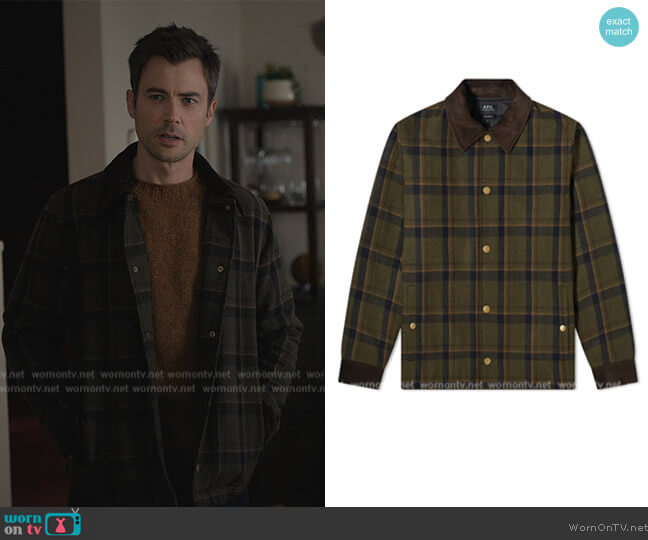Click the WornOnTV.net text in the footer
648x540 pixels.
point(608,528)
